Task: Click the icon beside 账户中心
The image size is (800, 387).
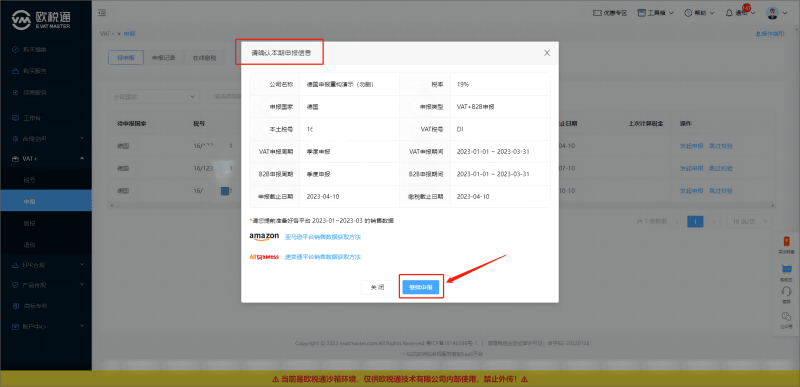Action: pyautogui.click(x=15, y=326)
